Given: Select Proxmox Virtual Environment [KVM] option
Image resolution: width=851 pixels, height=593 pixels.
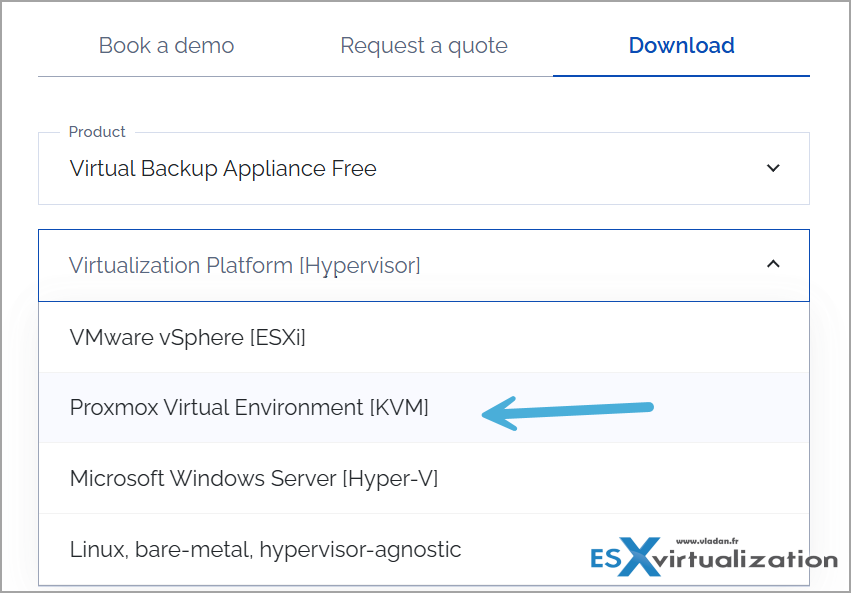Looking at the screenshot, I should click(423, 407).
